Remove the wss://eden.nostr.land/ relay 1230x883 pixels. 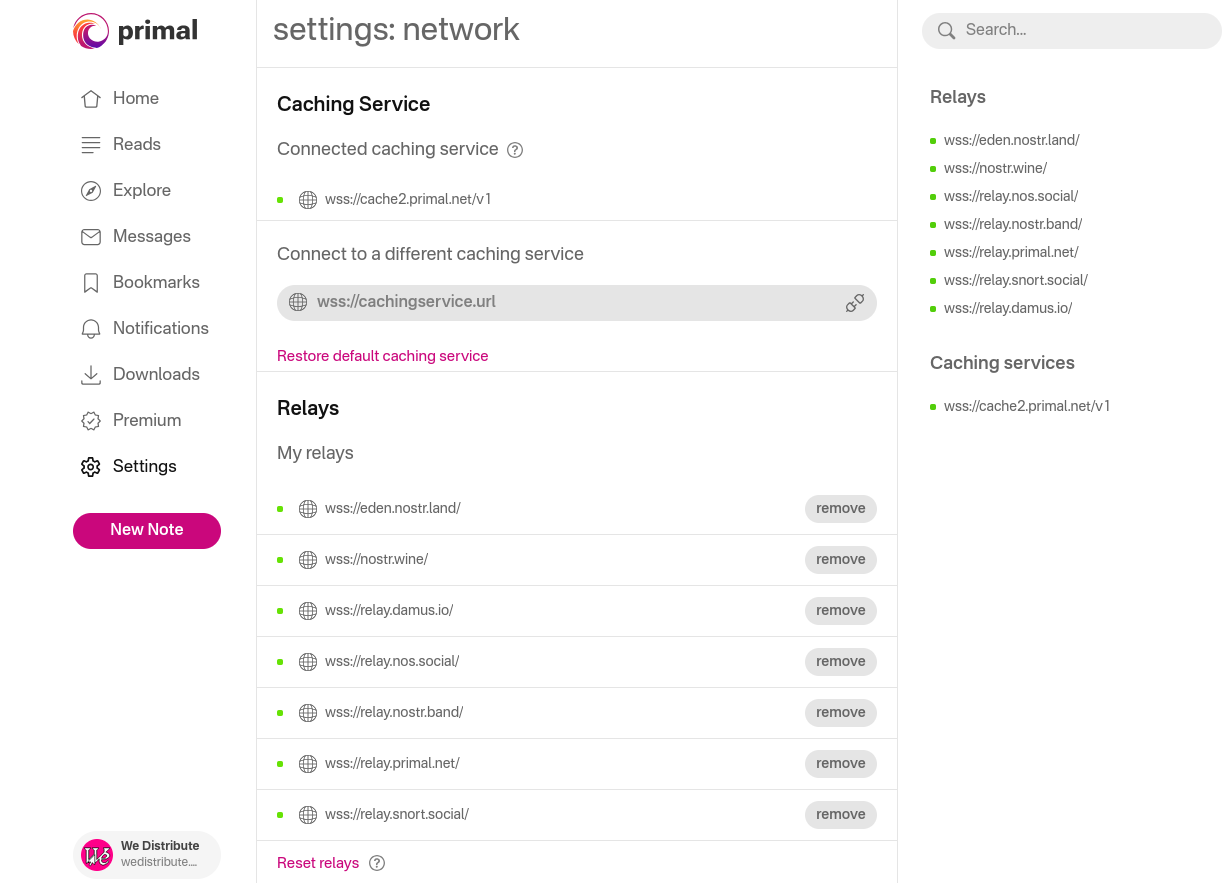(x=840, y=508)
